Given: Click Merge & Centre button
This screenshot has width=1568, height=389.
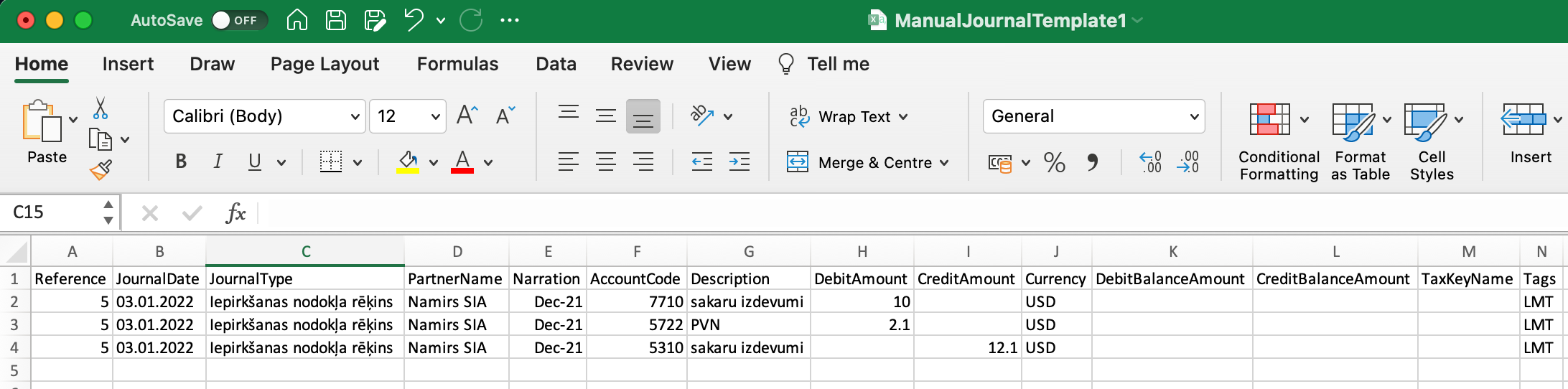Looking at the screenshot, I should point(869,162).
